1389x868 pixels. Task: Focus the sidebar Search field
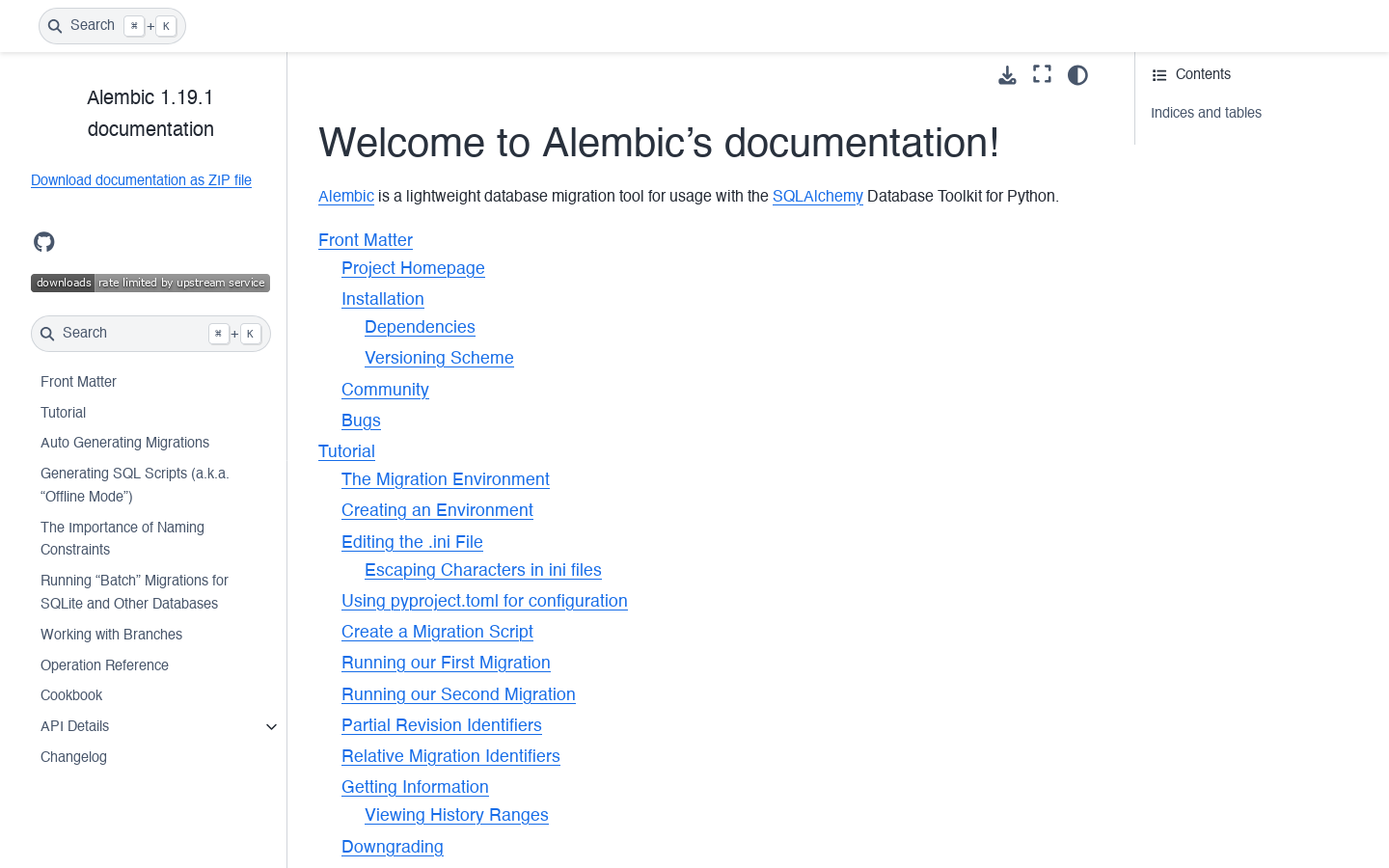click(x=150, y=334)
